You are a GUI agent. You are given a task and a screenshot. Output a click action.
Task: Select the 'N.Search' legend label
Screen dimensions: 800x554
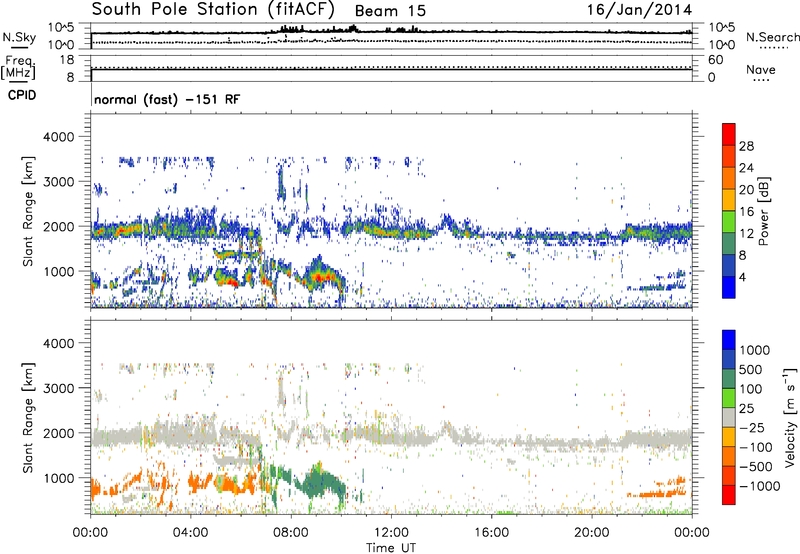(772, 37)
